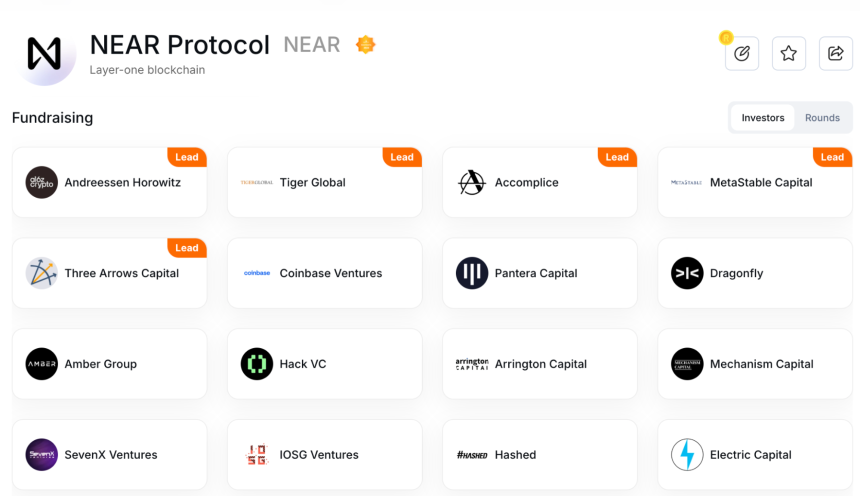Open the Tiger Global investor card
Screen dimensions: 860x496
tap(325, 182)
